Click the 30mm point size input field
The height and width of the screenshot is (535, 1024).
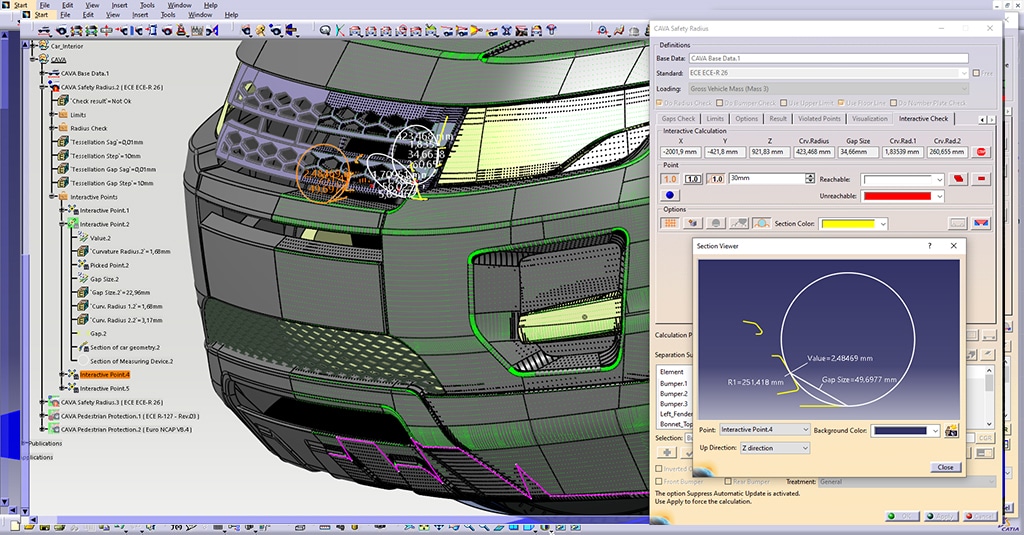click(x=767, y=178)
